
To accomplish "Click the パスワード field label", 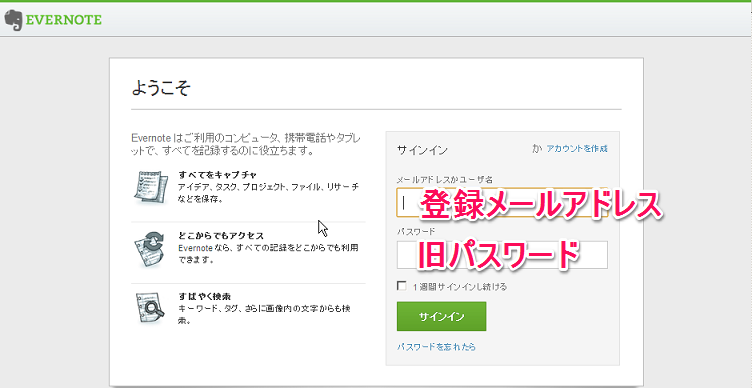I will click(416, 232).
